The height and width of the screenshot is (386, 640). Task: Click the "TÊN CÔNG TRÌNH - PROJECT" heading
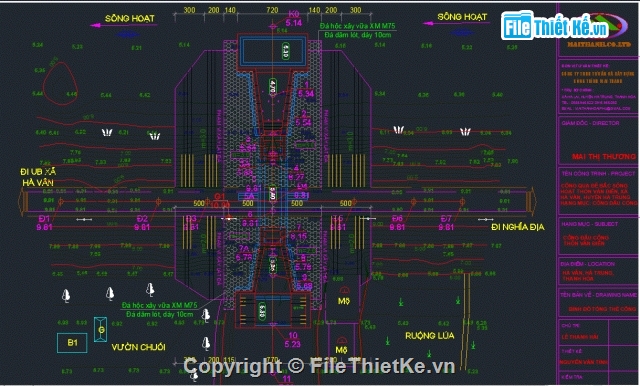(598, 173)
